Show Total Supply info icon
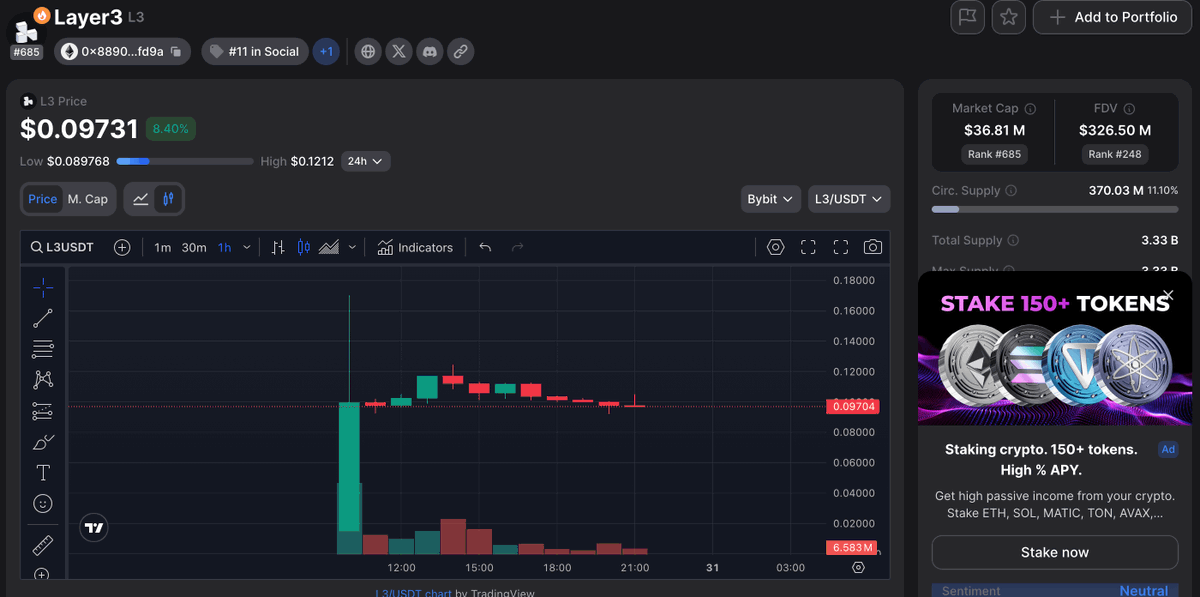Screen dimensions: 1200x597 1014,240
